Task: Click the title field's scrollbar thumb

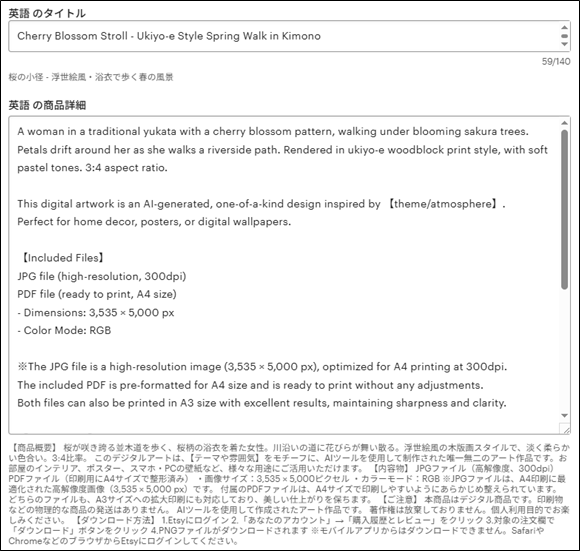Action: pyautogui.click(x=564, y=36)
